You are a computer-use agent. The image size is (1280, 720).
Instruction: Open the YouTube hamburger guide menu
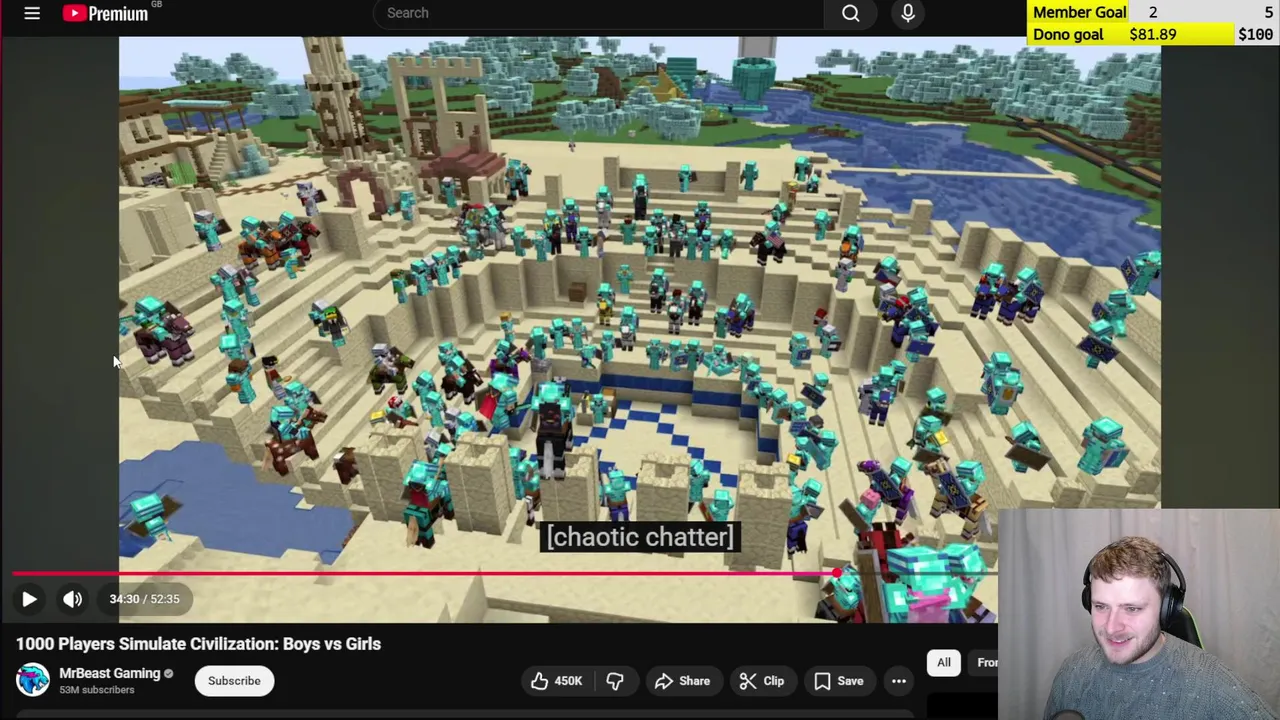pyautogui.click(x=32, y=13)
